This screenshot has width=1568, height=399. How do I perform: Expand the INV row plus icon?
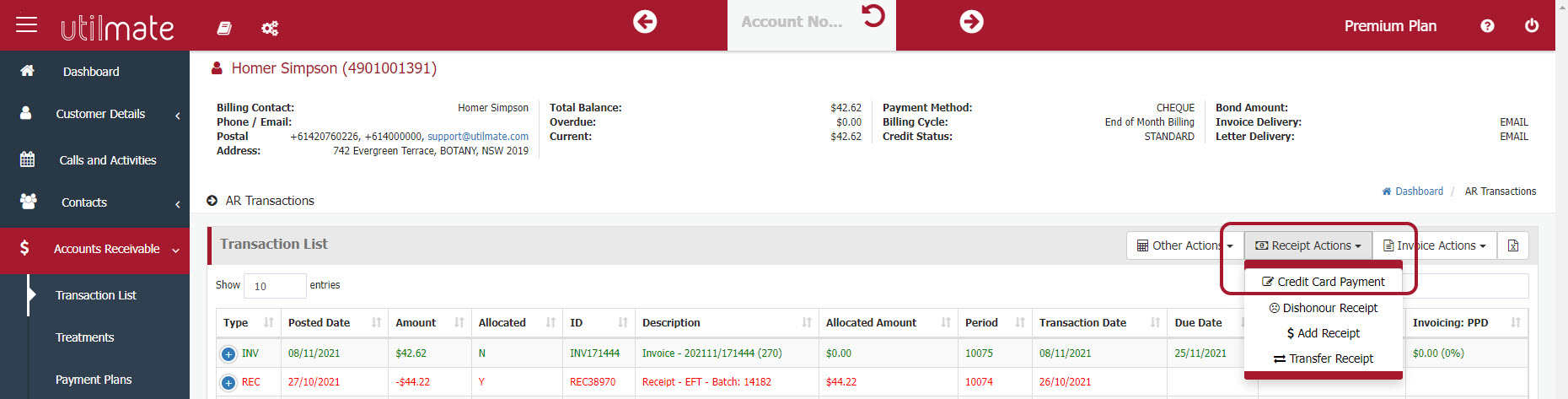(x=228, y=354)
